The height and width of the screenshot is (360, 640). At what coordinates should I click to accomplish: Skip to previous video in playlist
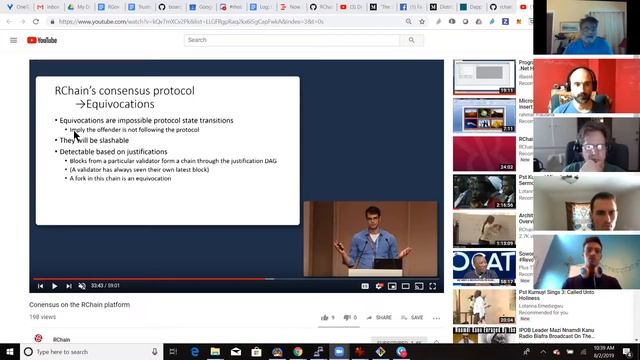pyautogui.click(x=40, y=286)
